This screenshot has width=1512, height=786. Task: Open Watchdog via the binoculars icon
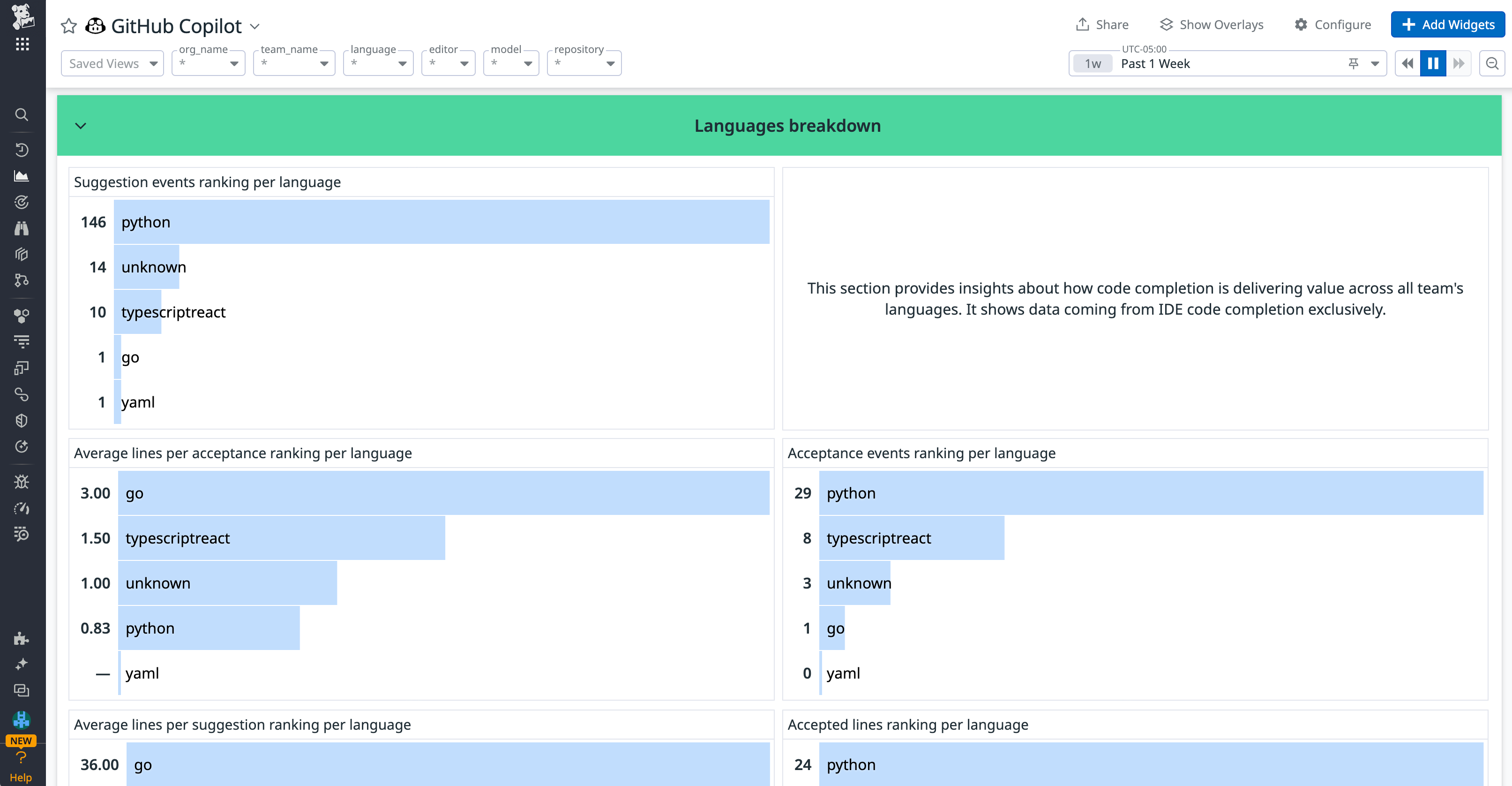pos(22,228)
